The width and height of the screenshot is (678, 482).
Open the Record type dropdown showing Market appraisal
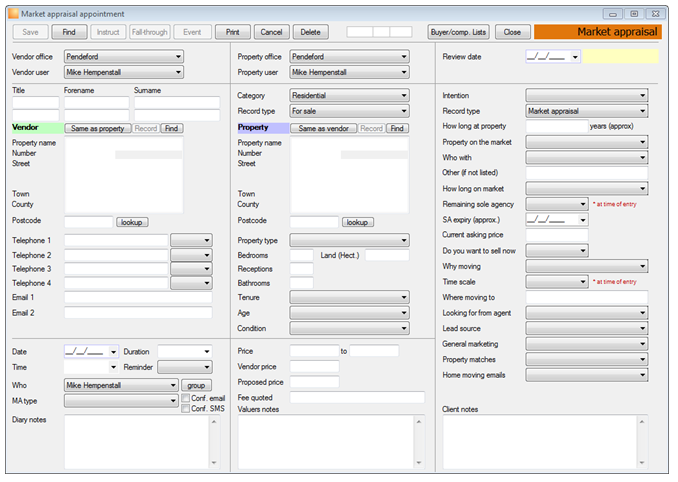click(587, 111)
